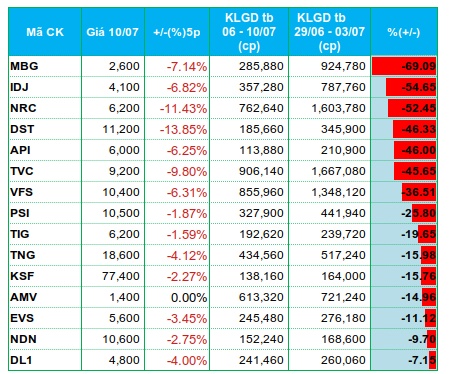This screenshot has height=374, width=451.
Task: Select the PSI volume 441,940 cell
Action: click(x=343, y=213)
